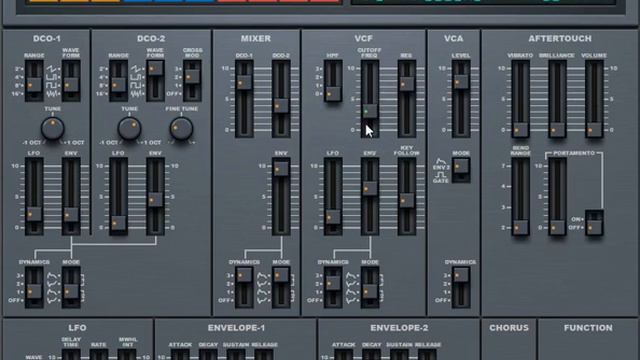The height and width of the screenshot is (360, 640).
Task: Toggle VCA Mode between ENV 2 and Gate
Action: pos(461,170)
